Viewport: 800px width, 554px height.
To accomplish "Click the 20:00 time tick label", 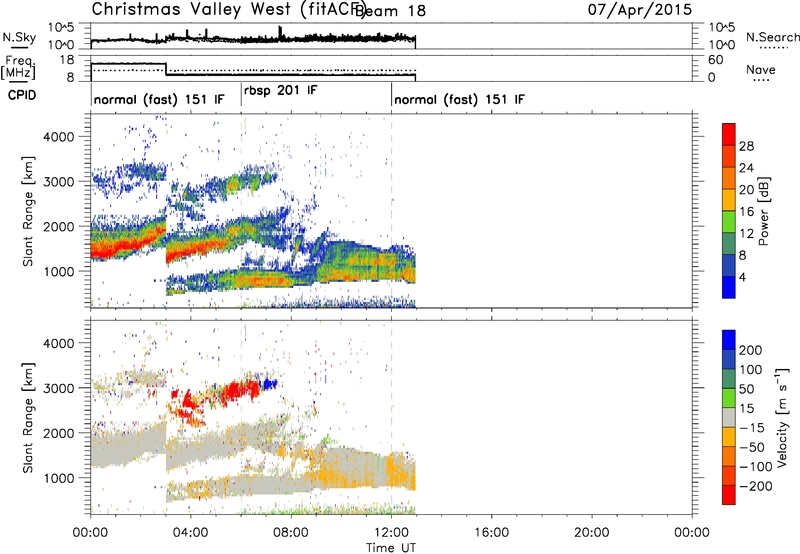I will click(x=591, y=533).
